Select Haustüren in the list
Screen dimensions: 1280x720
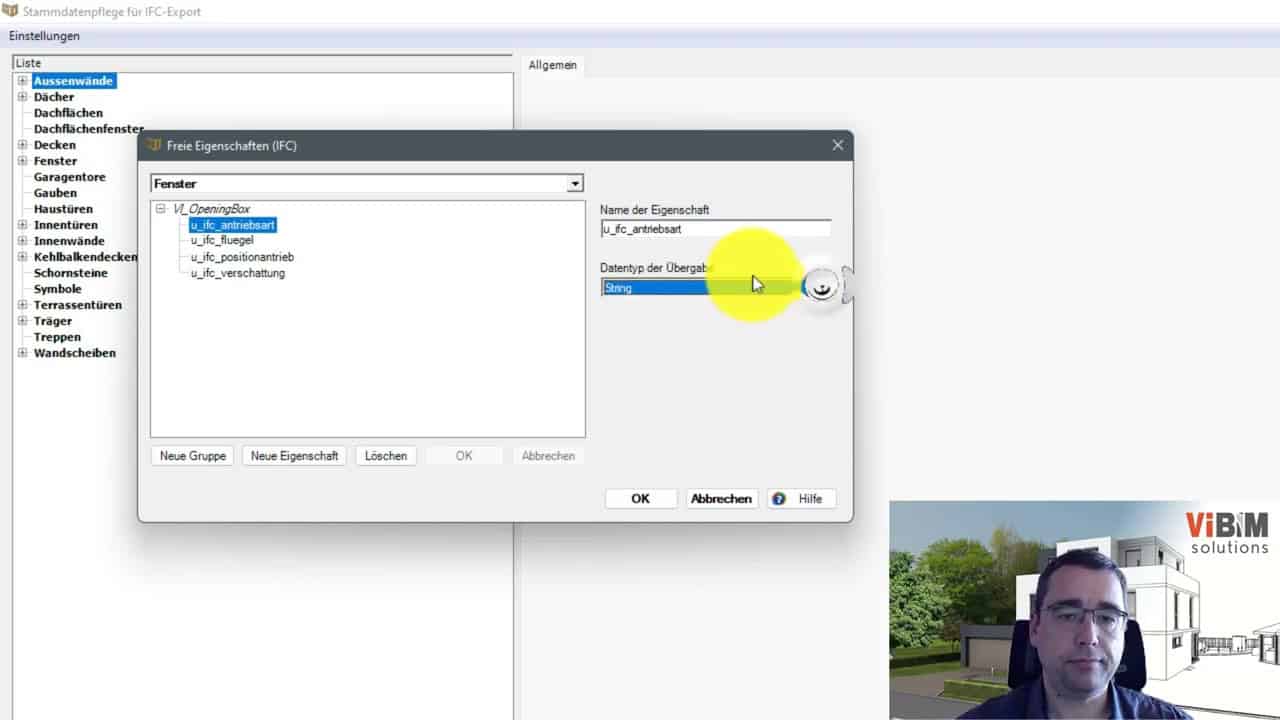coord(63,209)
